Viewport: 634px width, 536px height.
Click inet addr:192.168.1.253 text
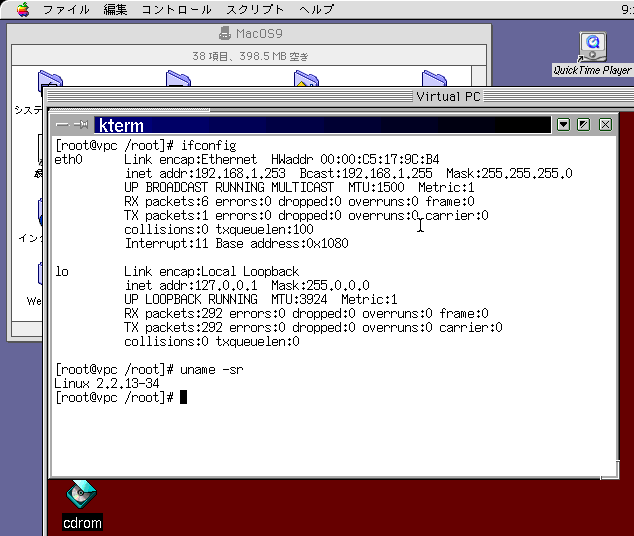point(205,173)
